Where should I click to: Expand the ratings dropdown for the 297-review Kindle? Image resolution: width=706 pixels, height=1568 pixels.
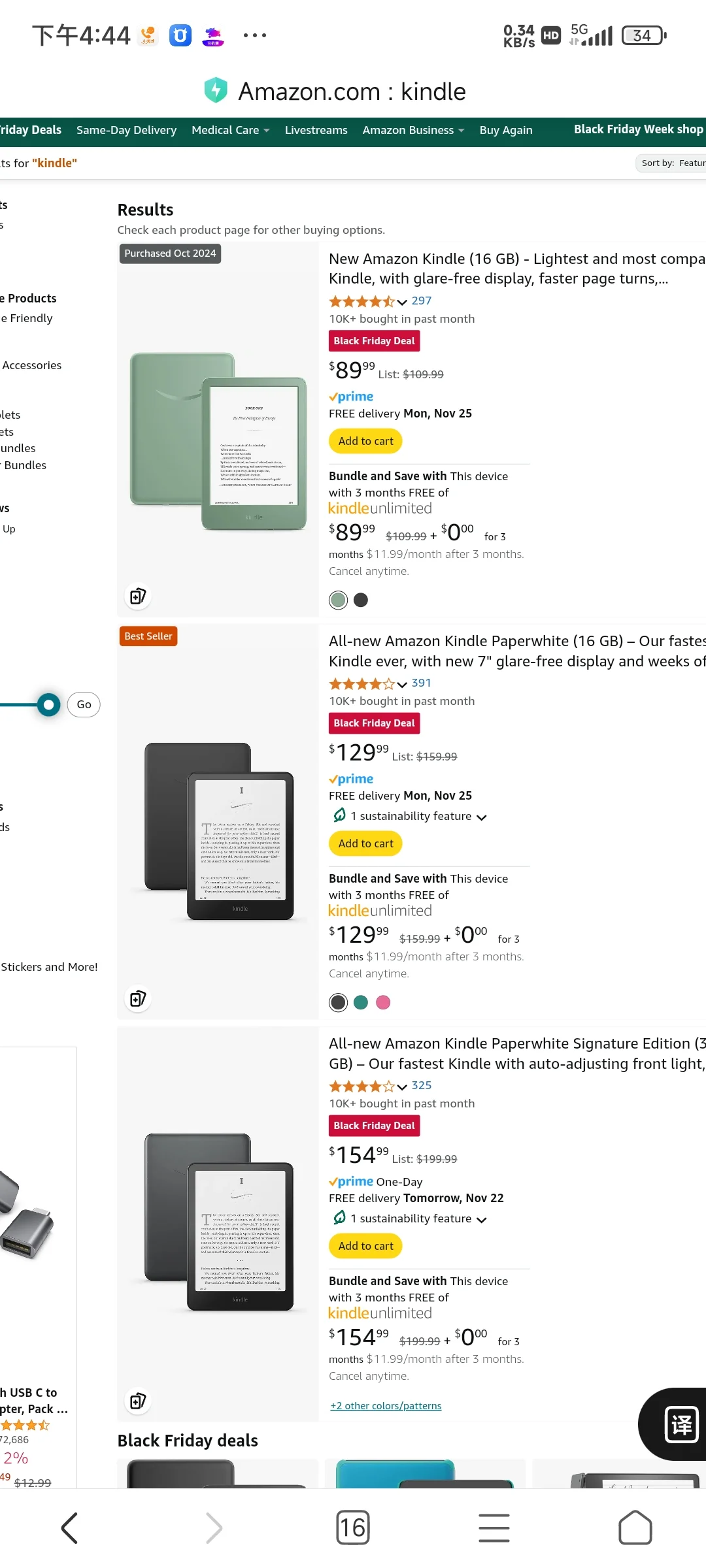tap(401, 302)
